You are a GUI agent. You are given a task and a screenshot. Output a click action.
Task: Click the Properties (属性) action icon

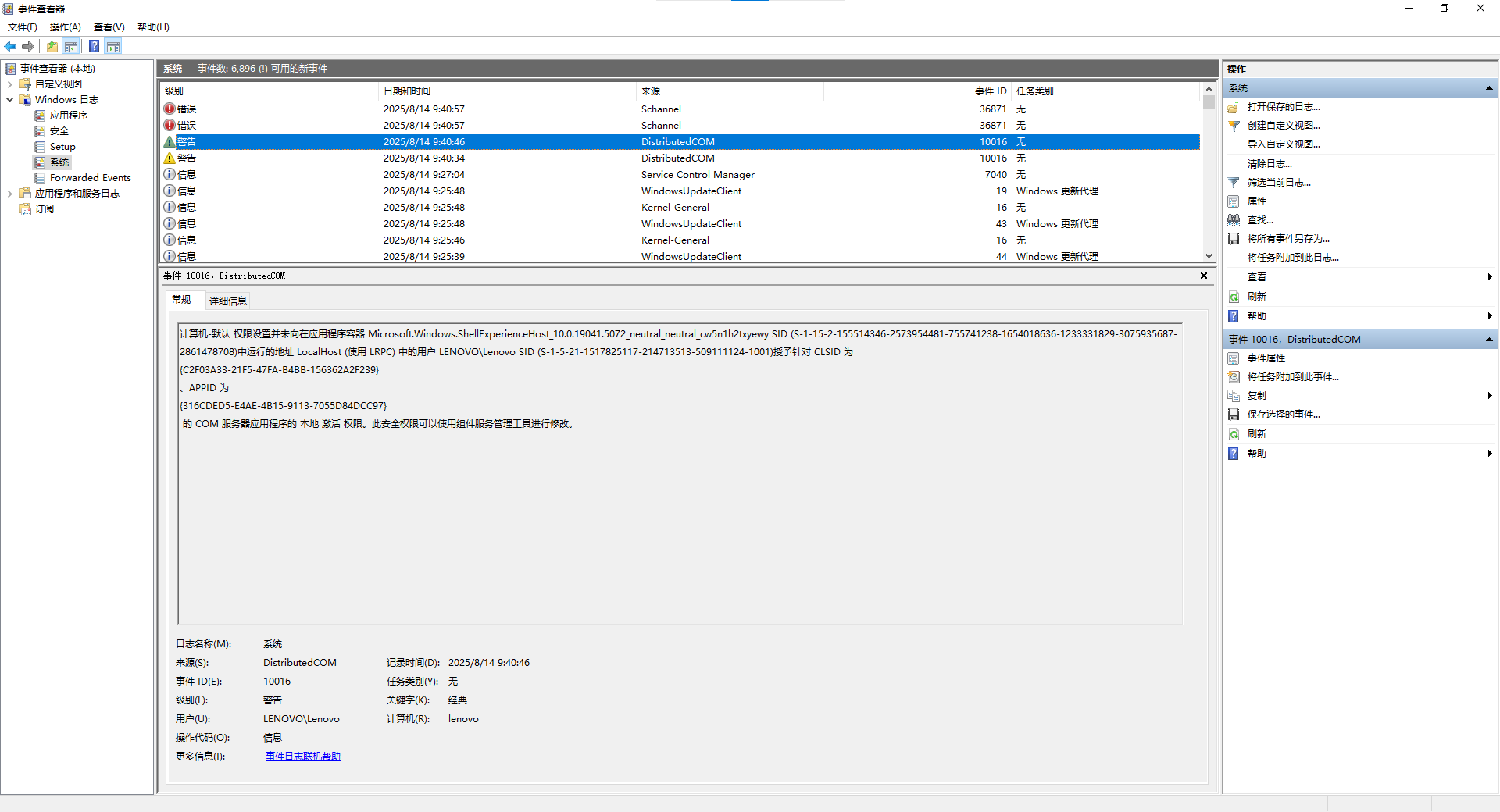coord(1234,201)
